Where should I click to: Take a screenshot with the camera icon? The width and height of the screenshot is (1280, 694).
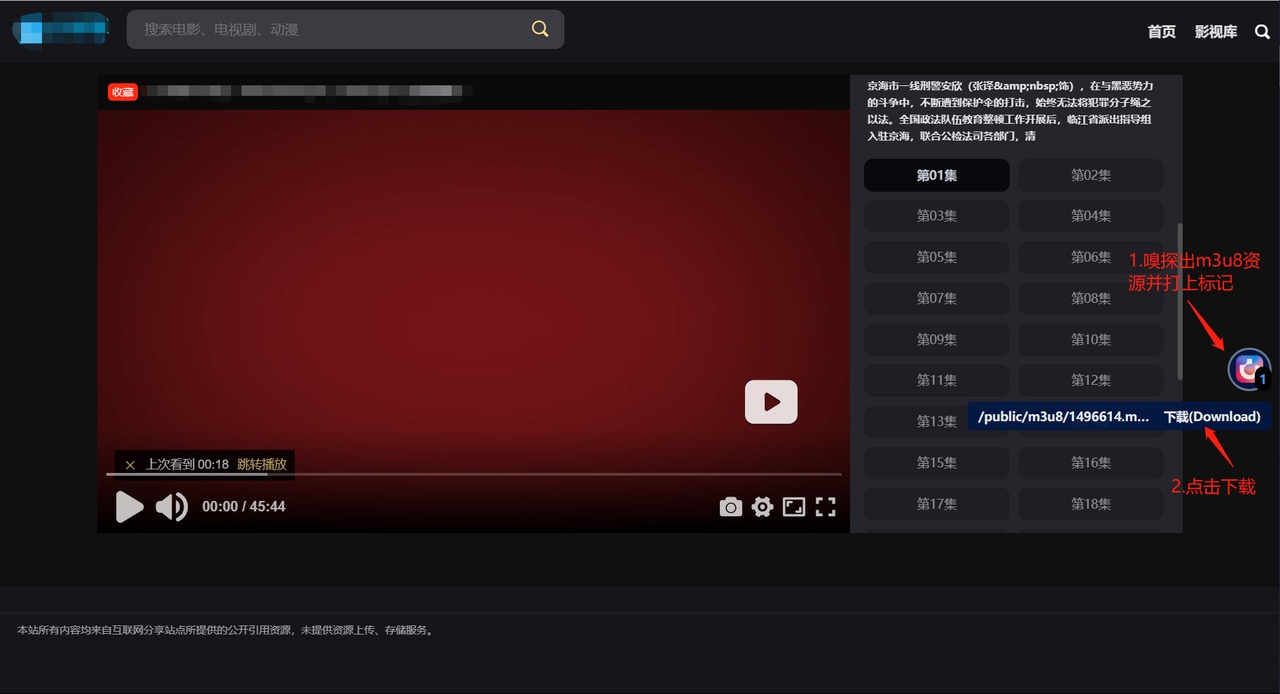point(731,507)
